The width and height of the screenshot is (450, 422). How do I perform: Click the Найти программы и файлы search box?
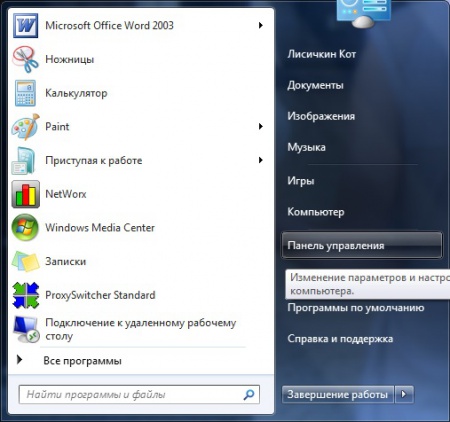139,395
